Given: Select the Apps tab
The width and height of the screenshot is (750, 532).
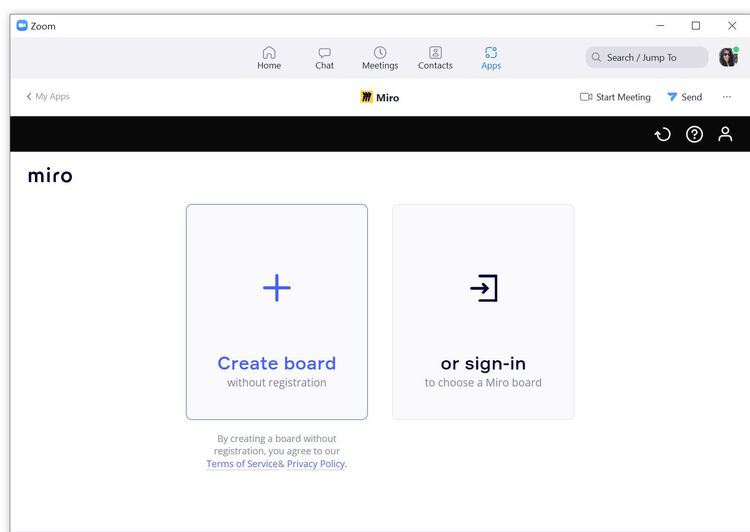Looking at the screenshot, I should [x=491, y=58].
